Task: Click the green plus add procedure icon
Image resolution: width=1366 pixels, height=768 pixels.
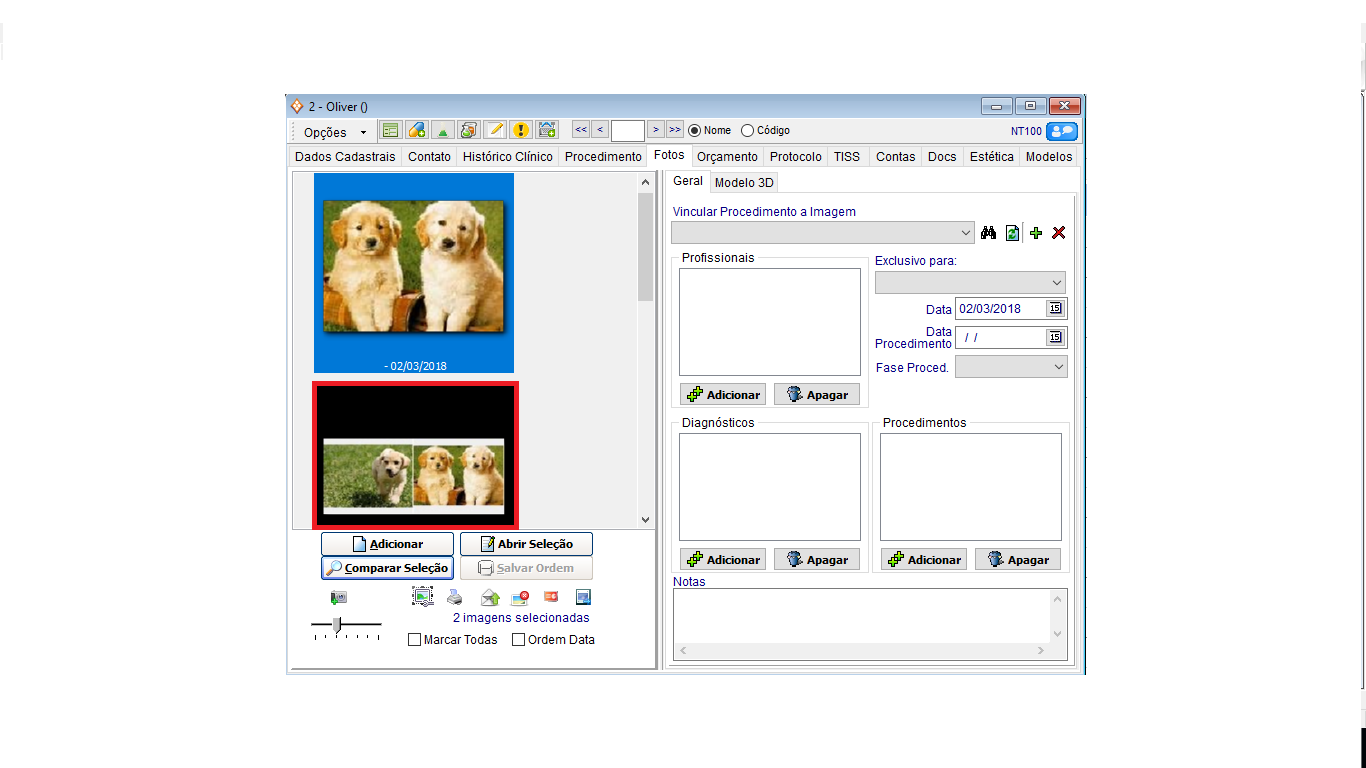Action: 1036,233
